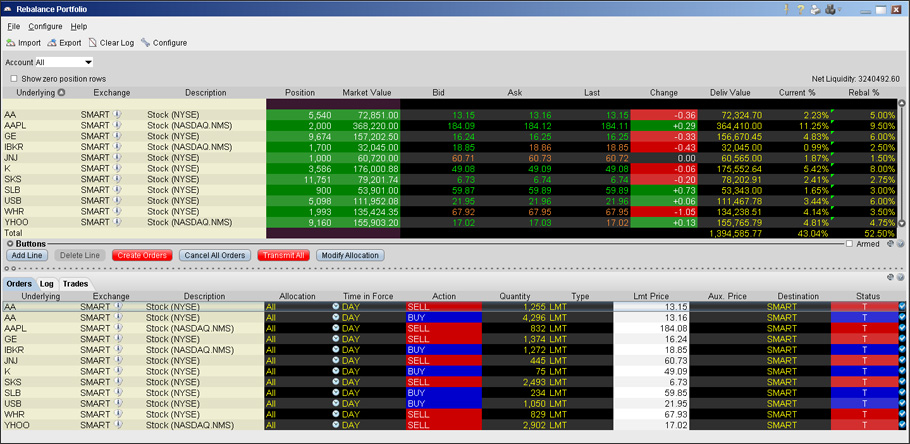Click the blue check icon on AAPL SELL order

(x=902, y=328)
